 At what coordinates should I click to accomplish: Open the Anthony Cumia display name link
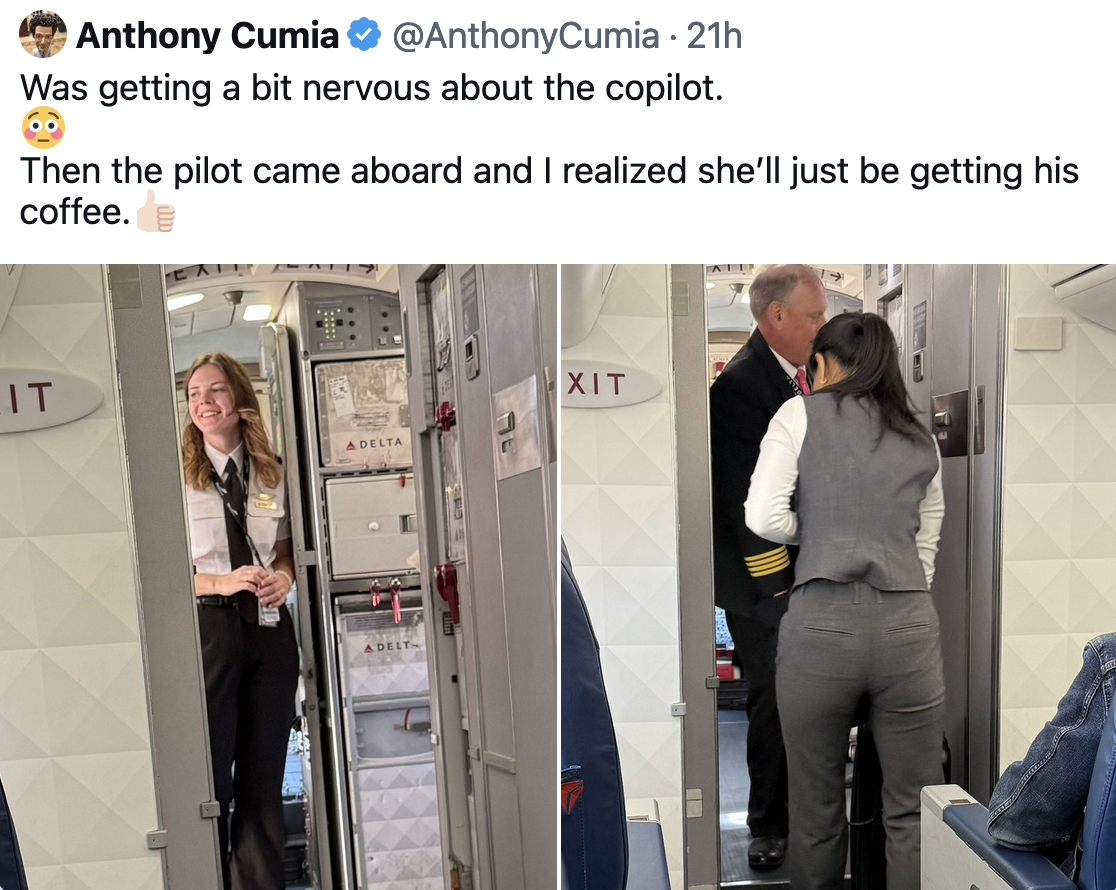[207, 36]
